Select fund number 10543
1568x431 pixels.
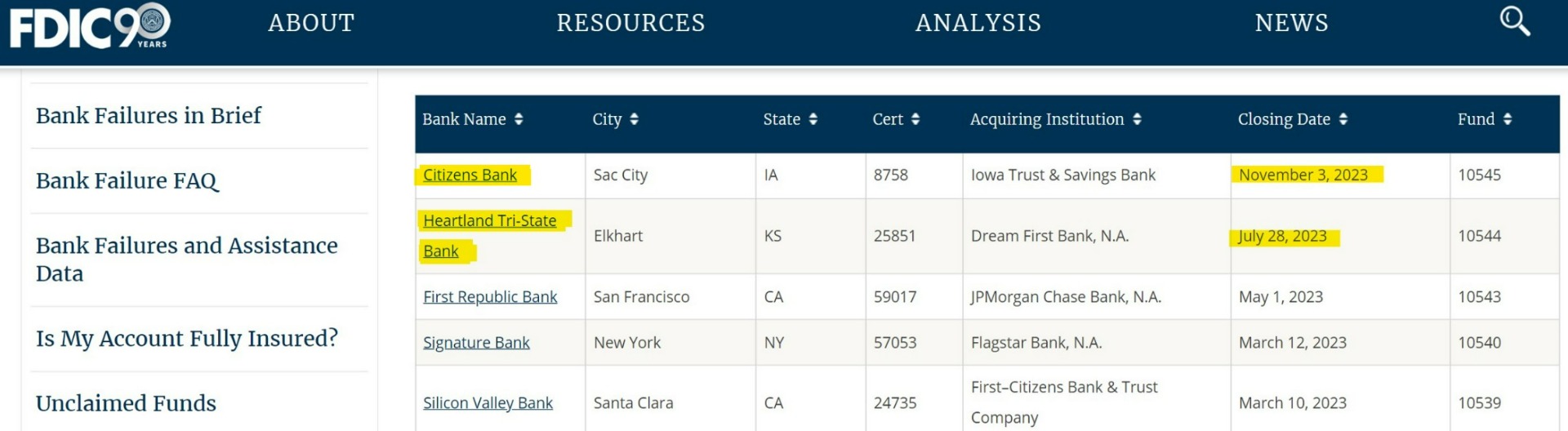pos(1480,297)
